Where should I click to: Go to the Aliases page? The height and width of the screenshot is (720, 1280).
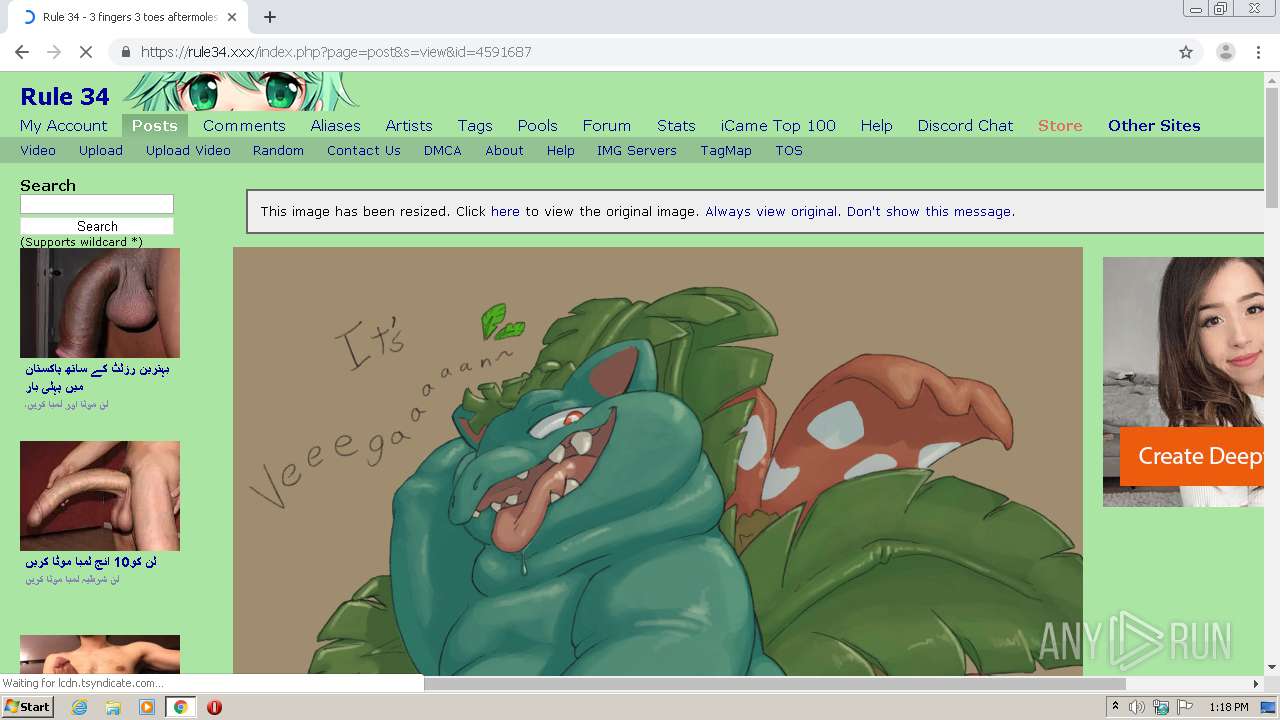coord(335,125)
